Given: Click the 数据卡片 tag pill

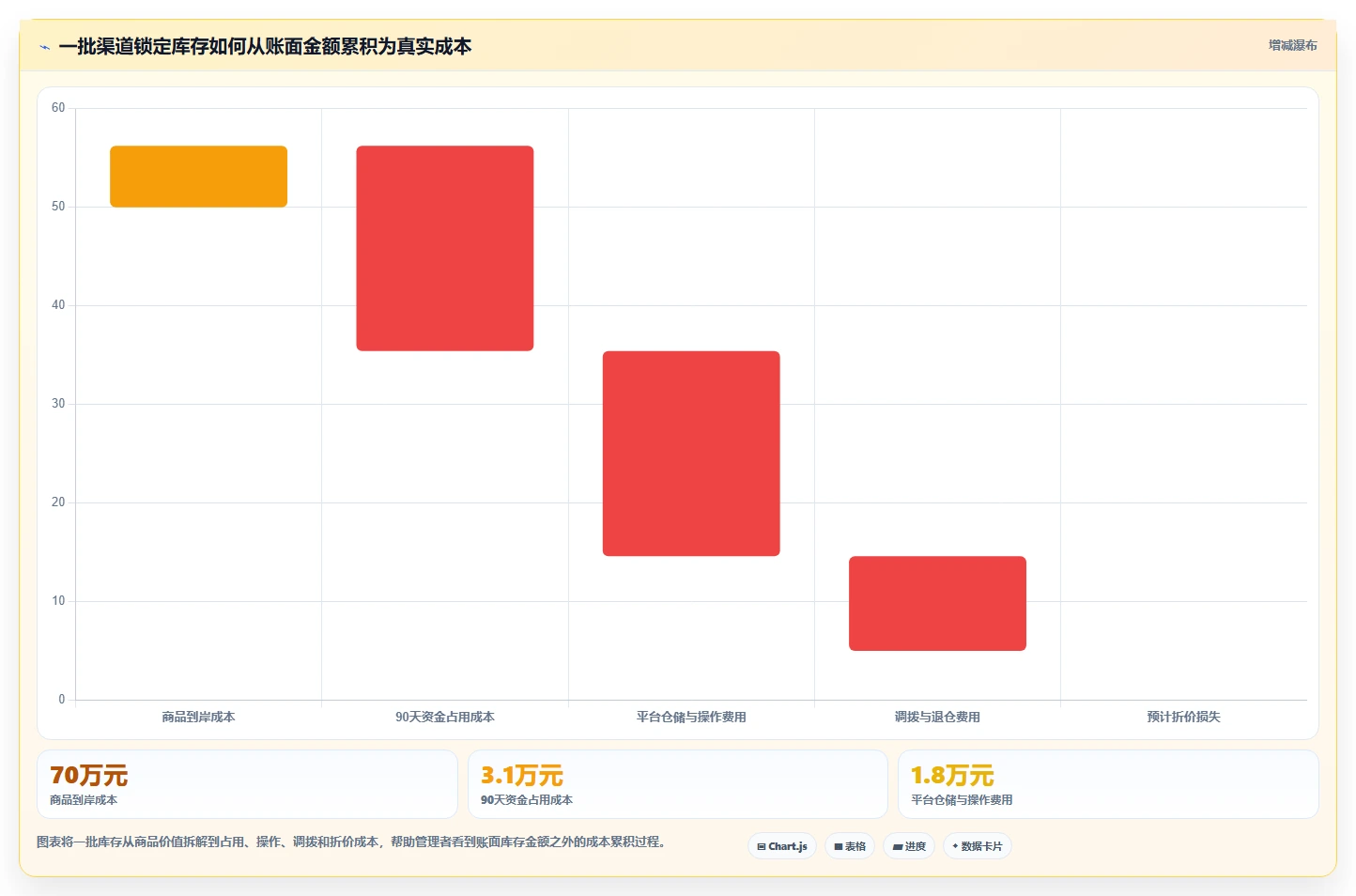Looking at the screenshot, I should pyautogui.click(x=978, y=846).
